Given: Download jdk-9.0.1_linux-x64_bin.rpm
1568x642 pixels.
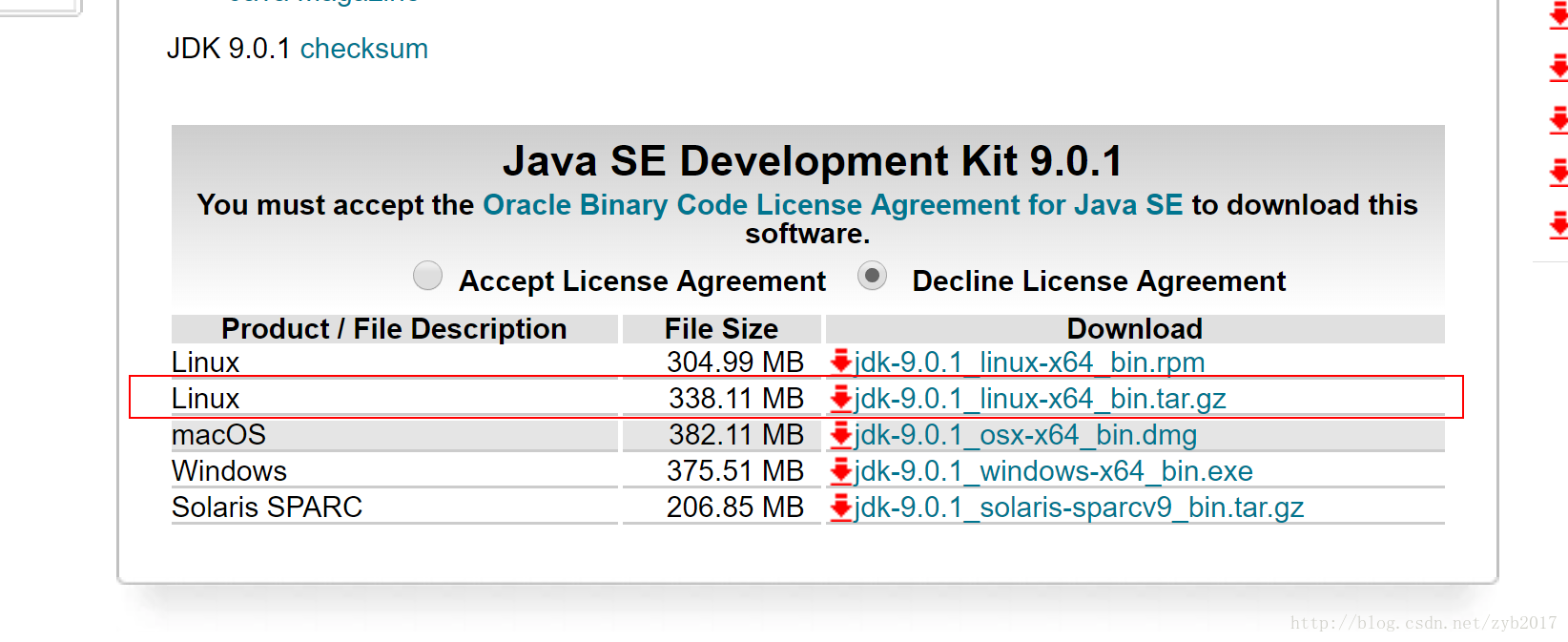Looking at the screenshot, I should click(x=1029, y=362).
